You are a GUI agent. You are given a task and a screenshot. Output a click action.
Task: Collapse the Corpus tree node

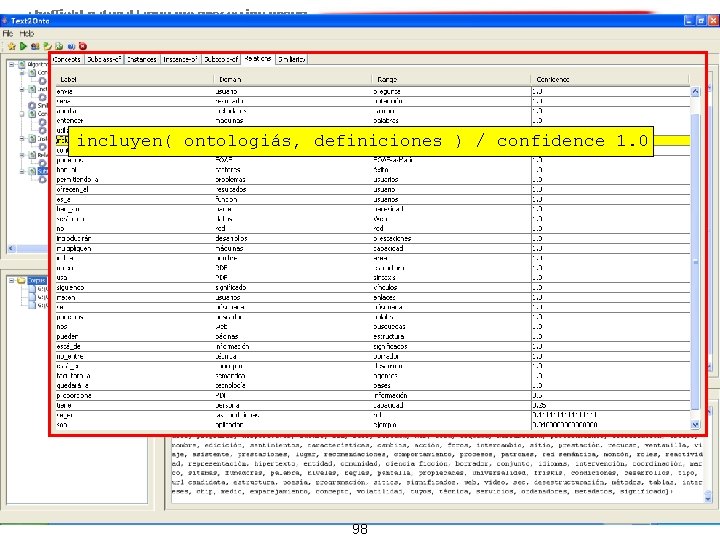coord(12,280)
